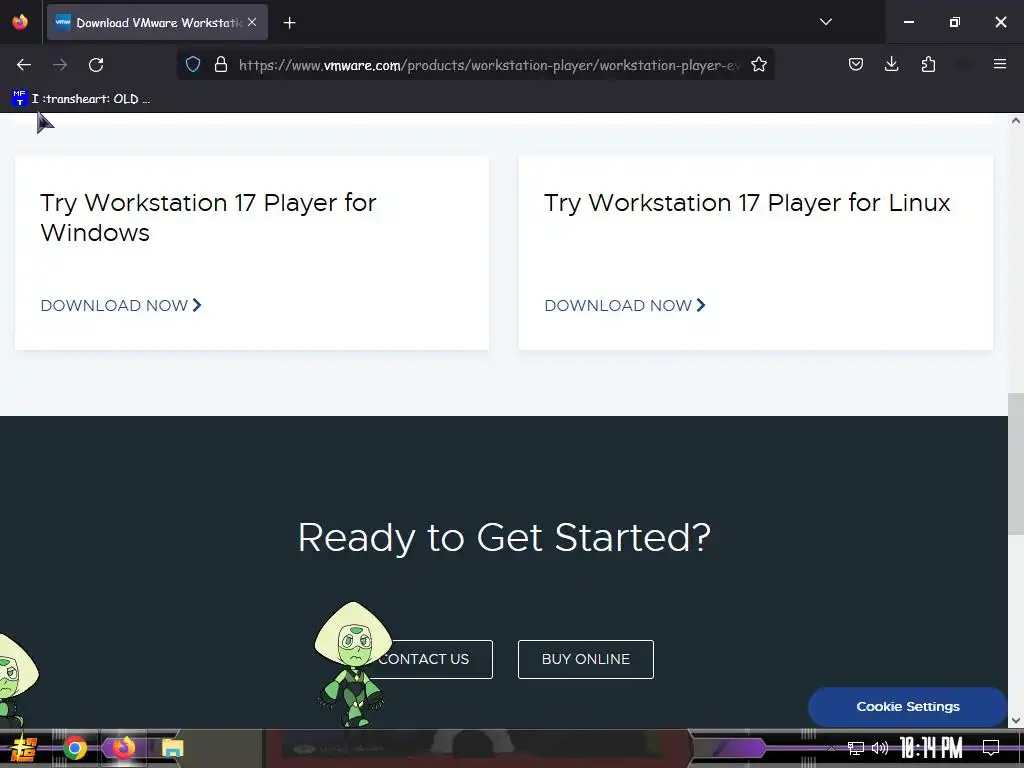Open File Explorer from taskbar
This screenshot has width=1024, height=768.
(x=172, y=748)
